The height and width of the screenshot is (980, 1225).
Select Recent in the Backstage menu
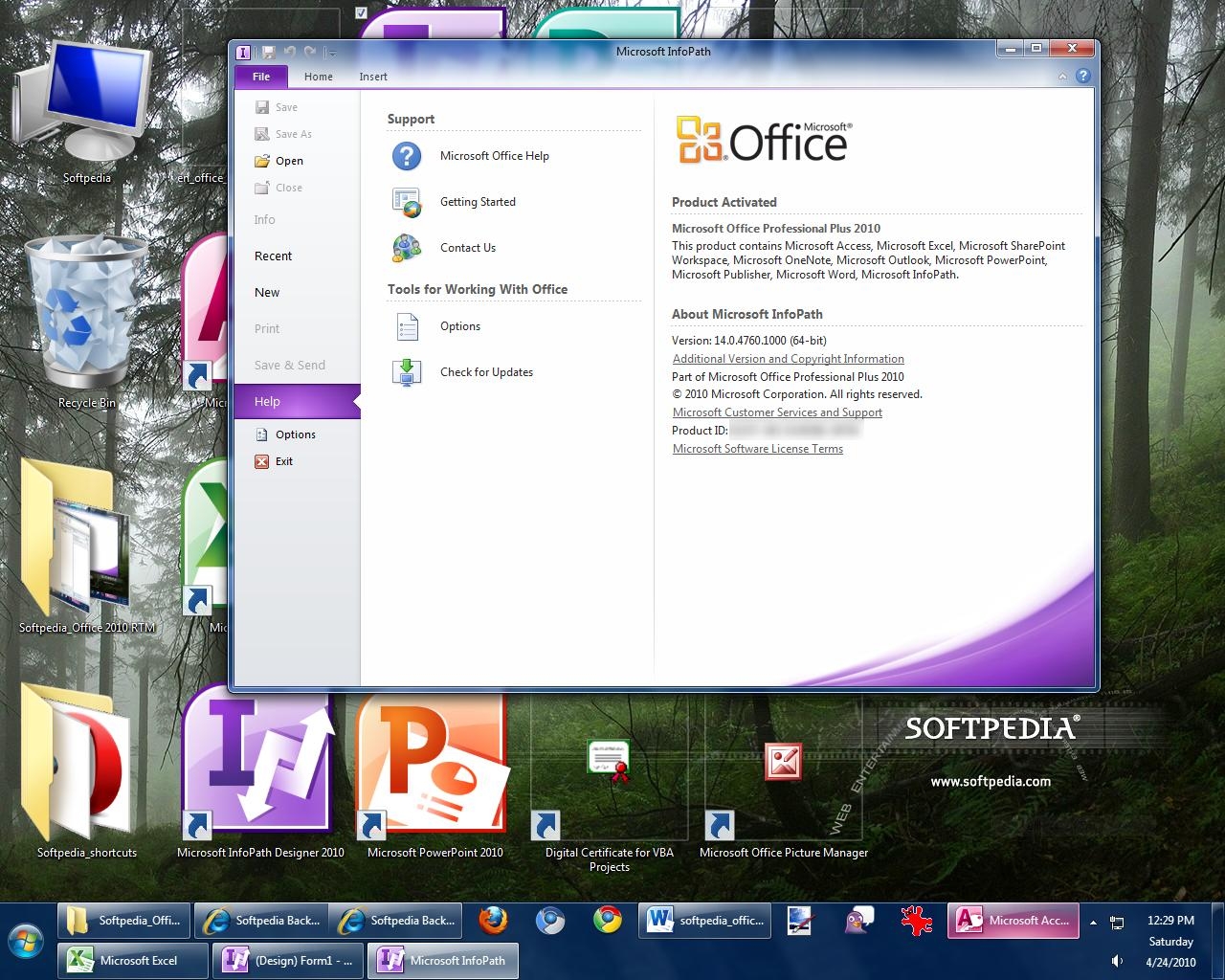273,256
